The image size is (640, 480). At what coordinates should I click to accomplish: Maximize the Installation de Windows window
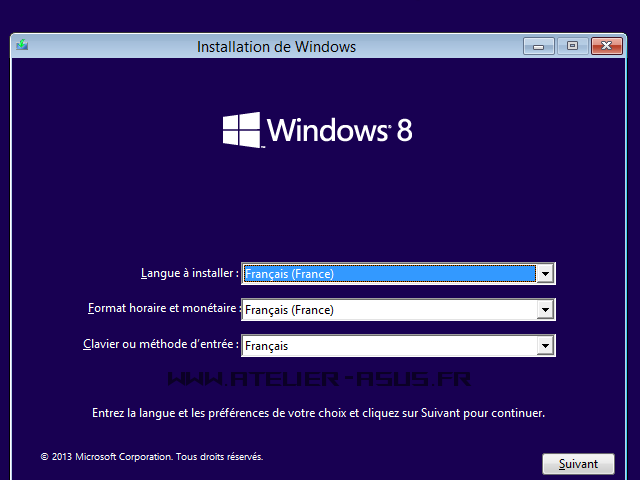(572, 46)
